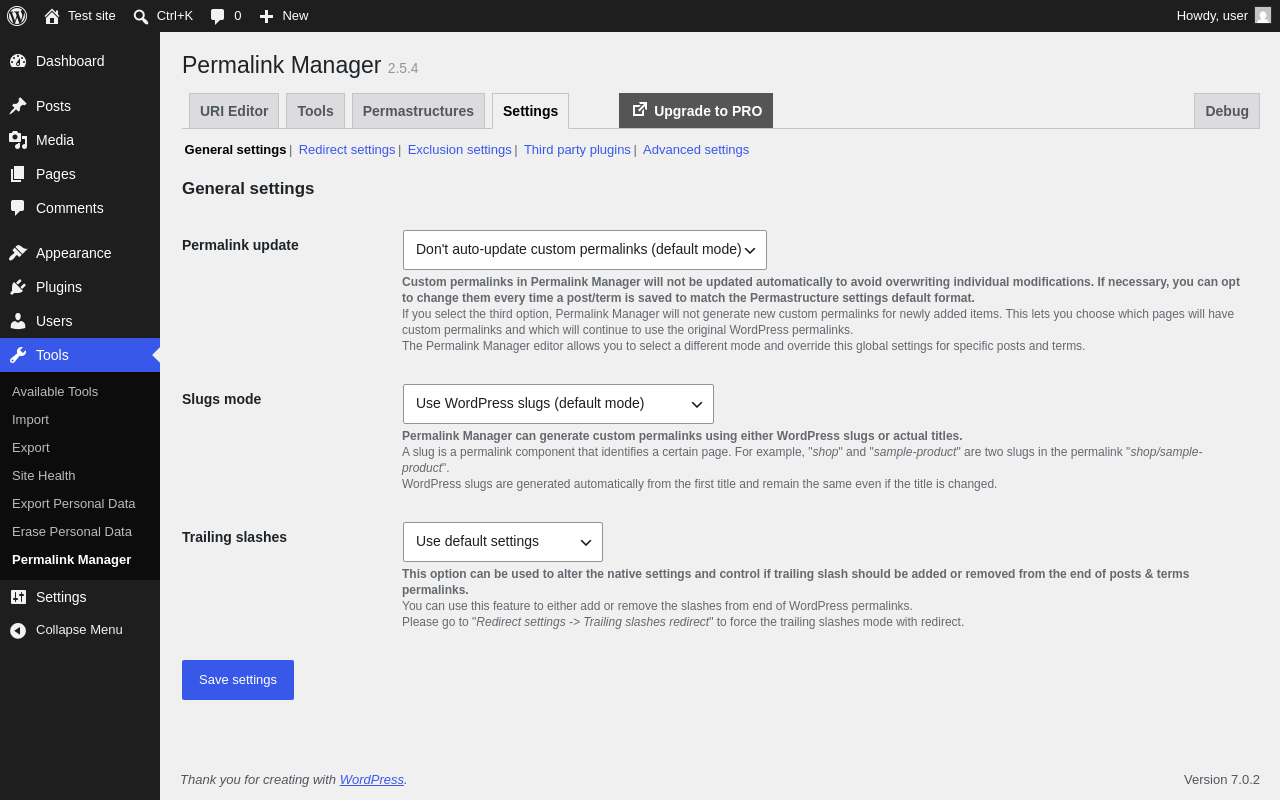The image size is (1280, 800).
Task: Open the Permalink update dropdown
Action: (x=585, y=250)
